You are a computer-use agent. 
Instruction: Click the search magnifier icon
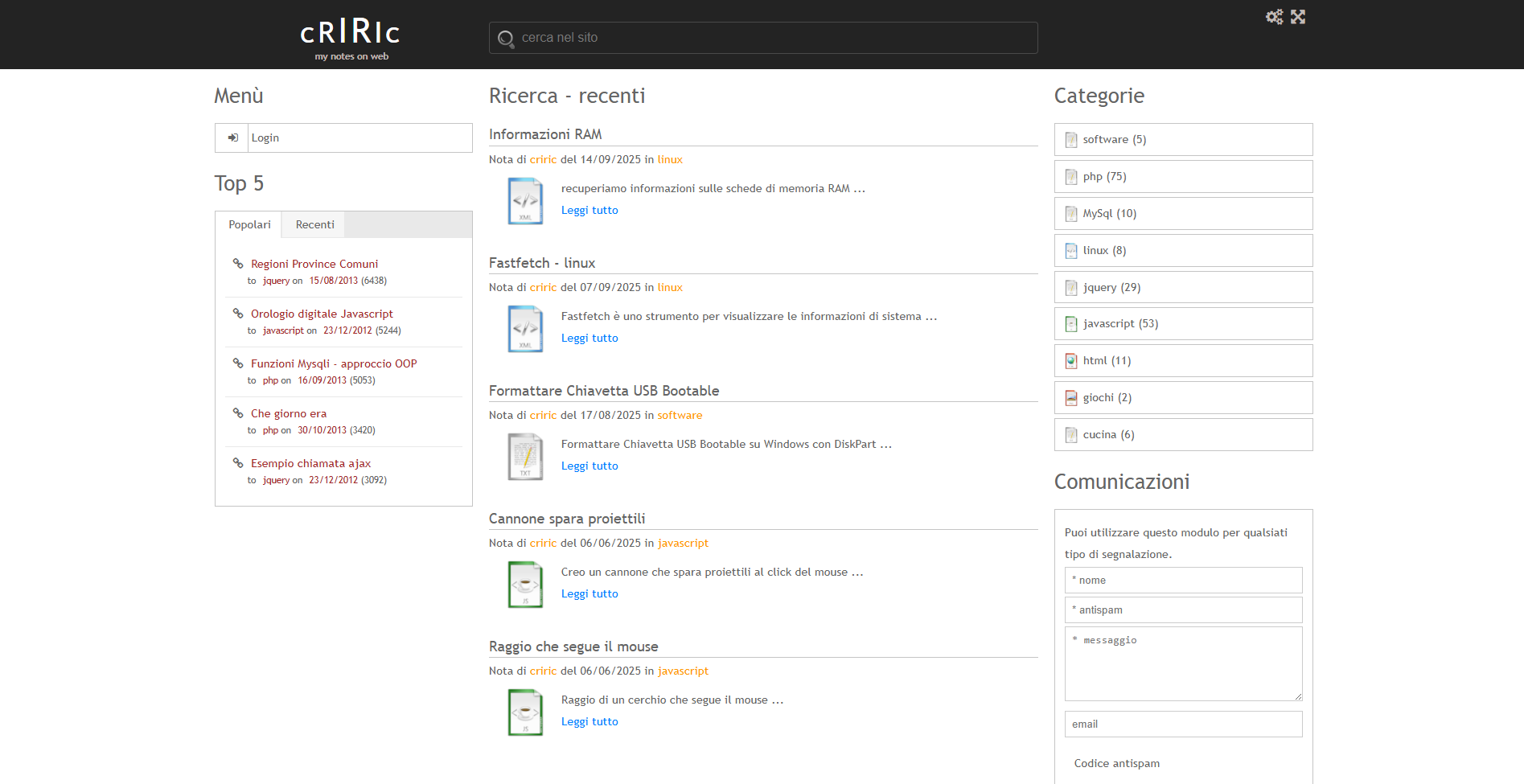coord(506,39)
